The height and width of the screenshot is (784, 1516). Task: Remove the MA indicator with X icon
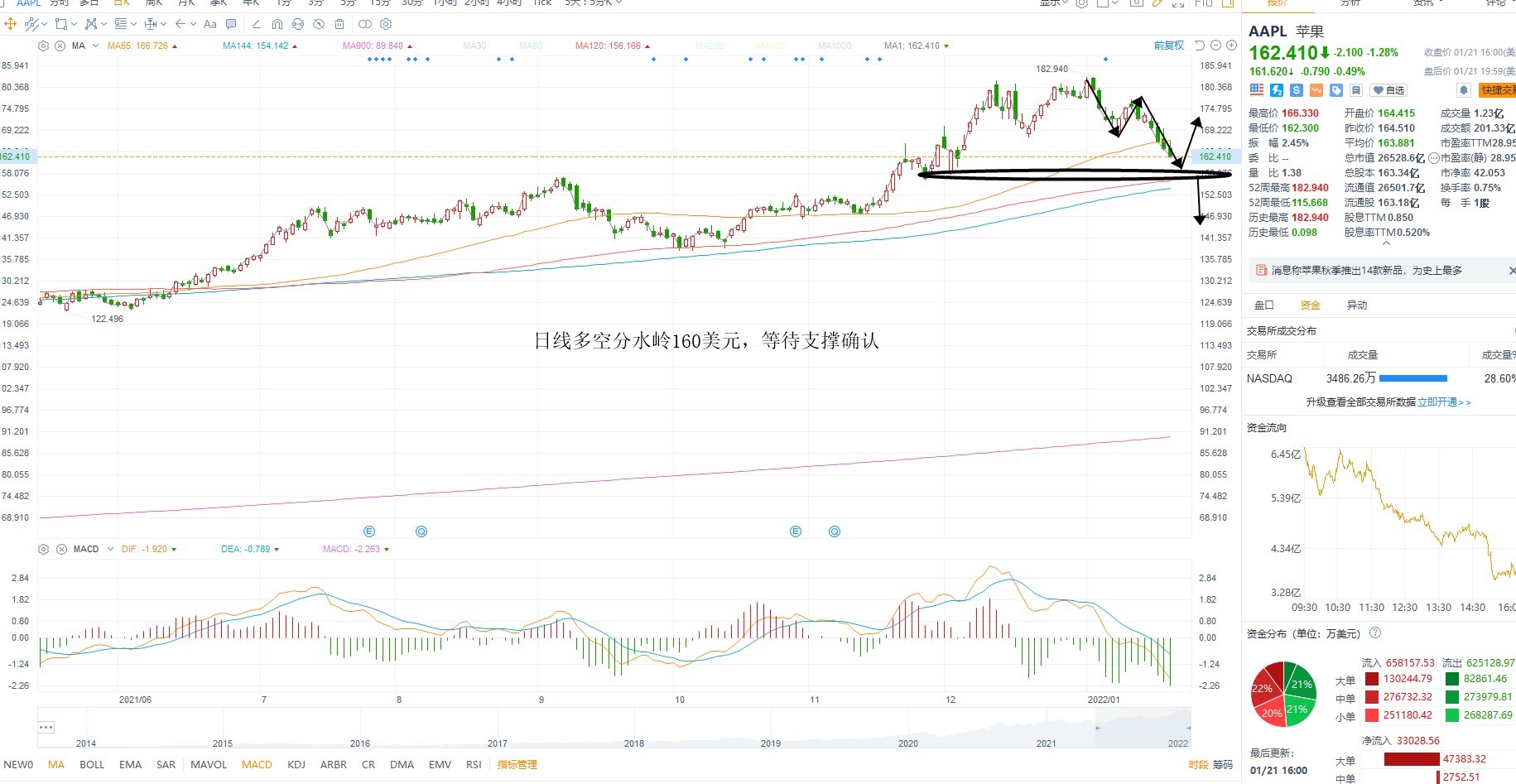click(x=60, y=46)
